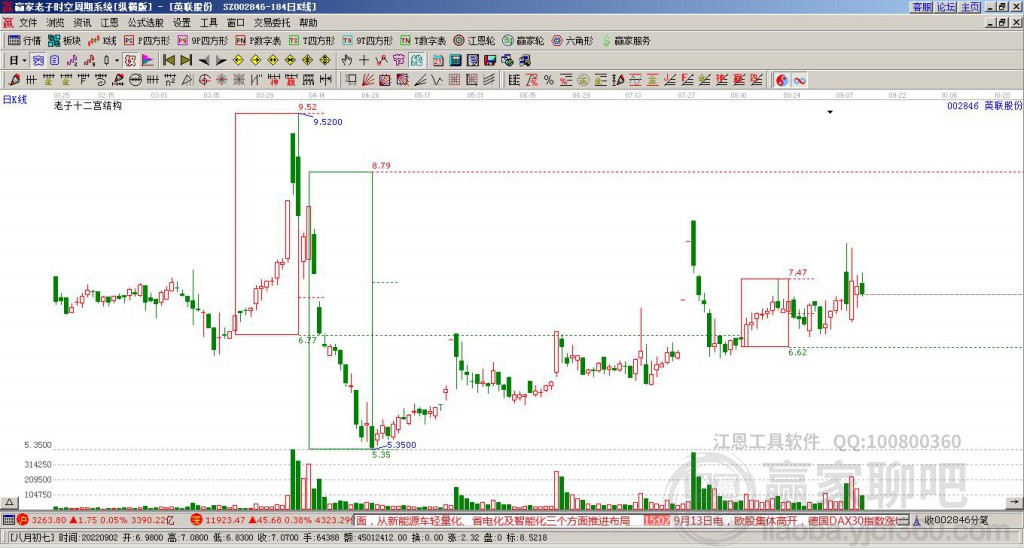Jump to first bar icon
This screenshot has width=1024, height=548.
(168, 61)
